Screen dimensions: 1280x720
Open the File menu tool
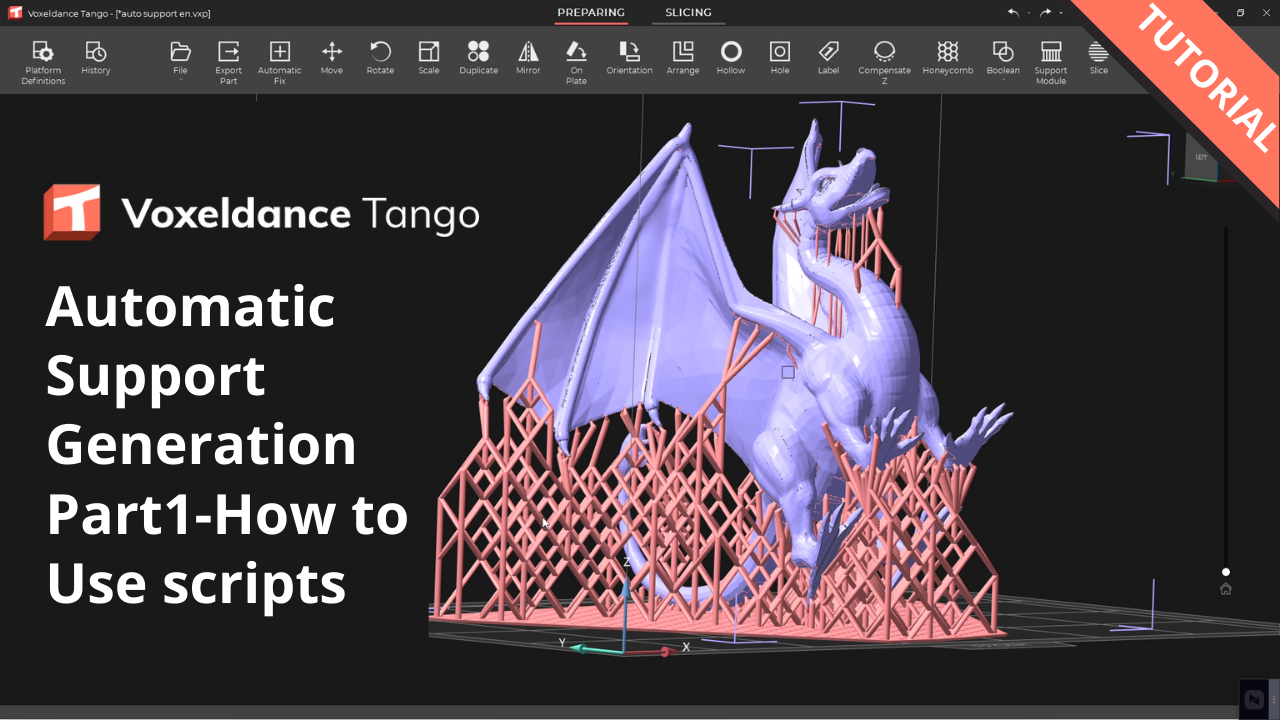click(x=180, y=58)
